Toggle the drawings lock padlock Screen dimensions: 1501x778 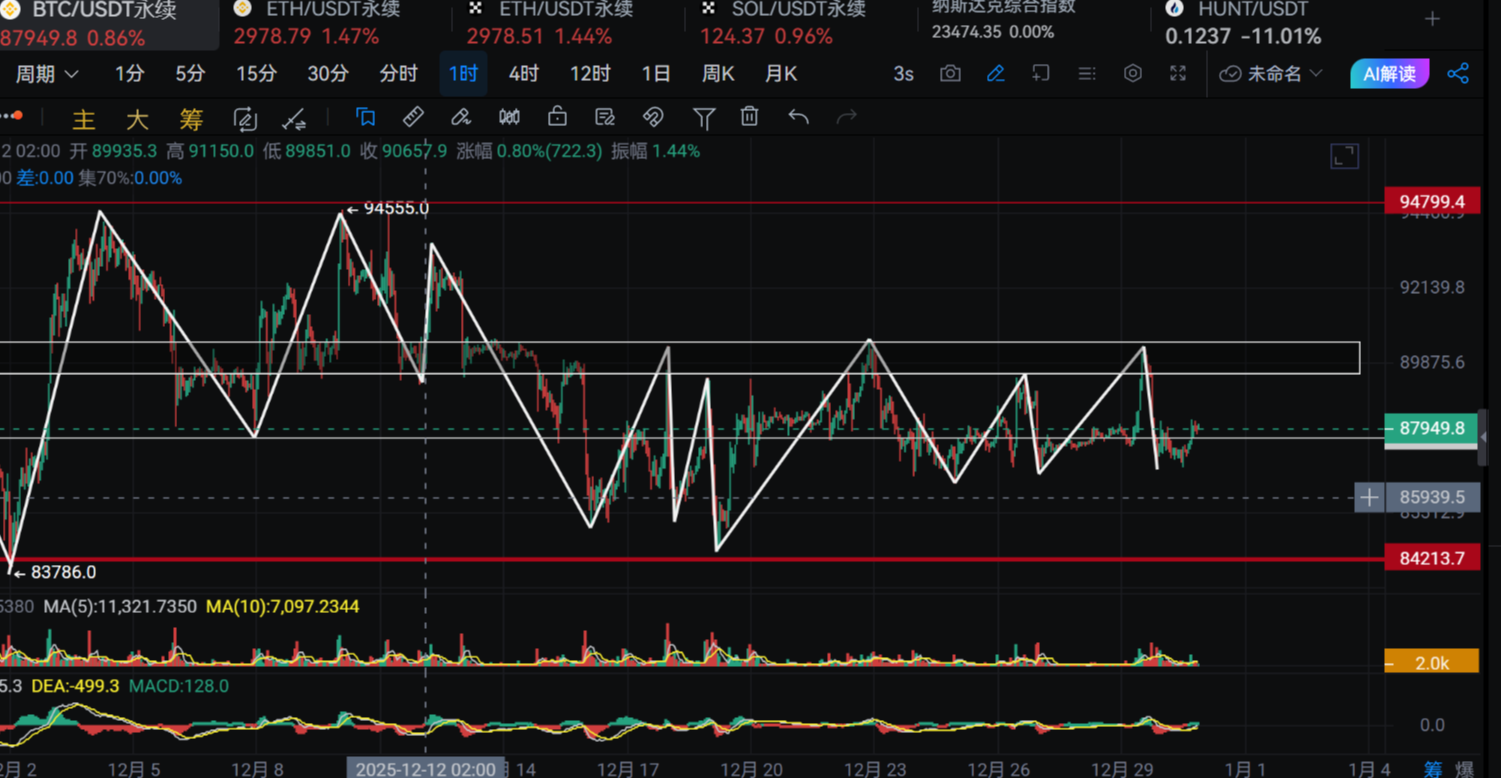[x=556, y=117]
